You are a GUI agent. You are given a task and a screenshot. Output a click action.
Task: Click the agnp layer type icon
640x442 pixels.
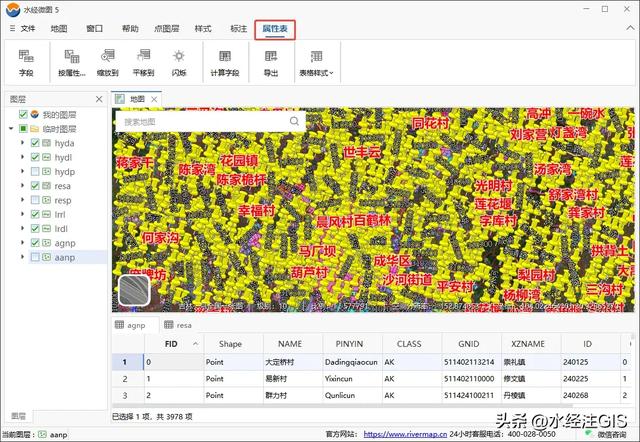point(47,243)
